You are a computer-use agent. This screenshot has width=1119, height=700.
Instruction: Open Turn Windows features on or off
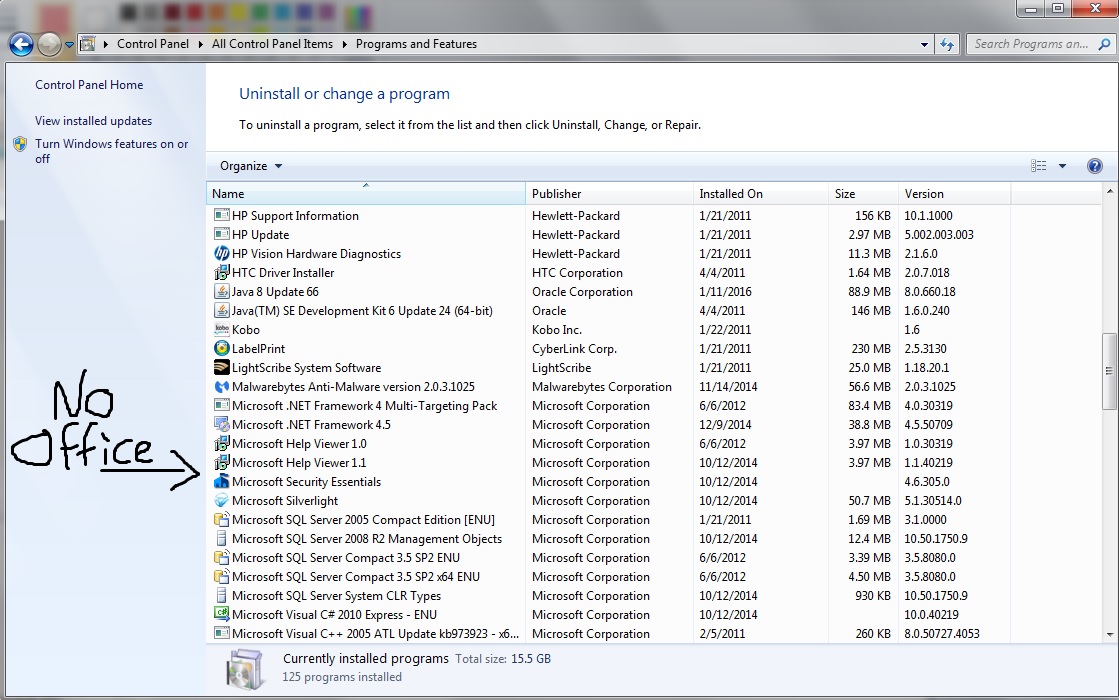pos(112,151)
